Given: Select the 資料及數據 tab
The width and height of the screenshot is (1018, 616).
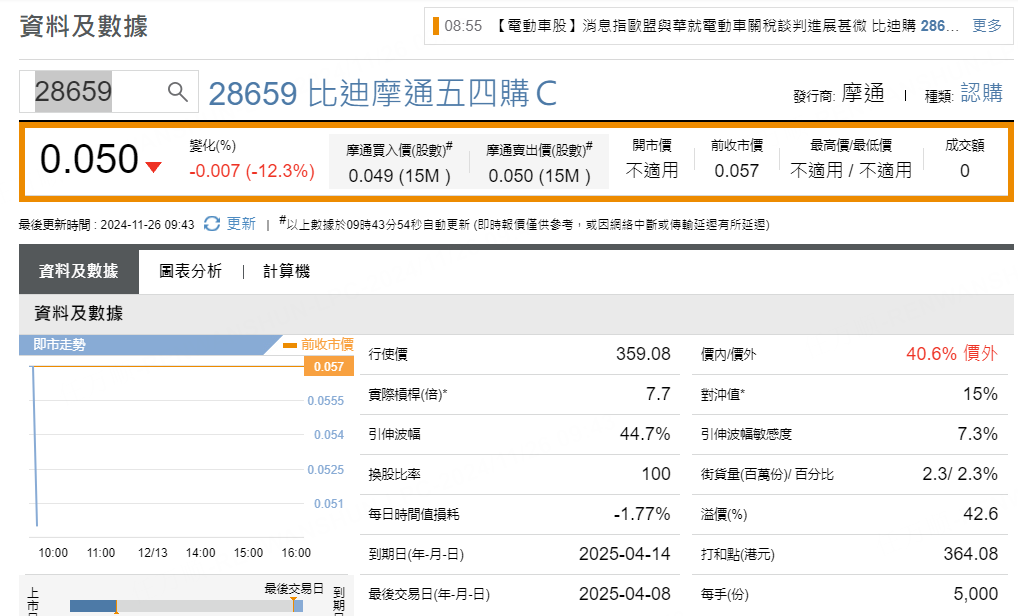Looking at the screenshot, I should coord(79,271).
